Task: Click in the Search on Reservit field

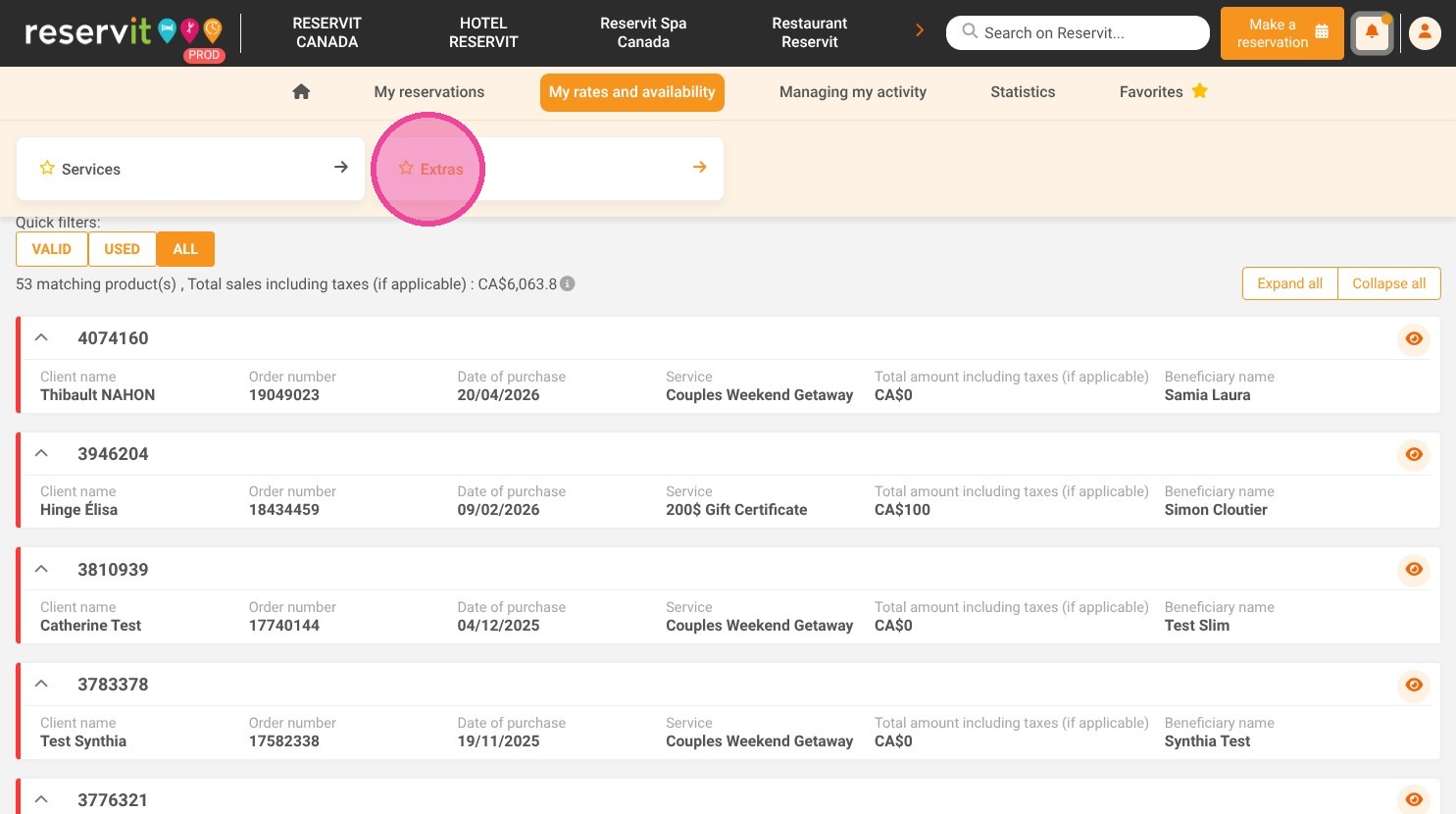Action: tap(1078, 32)
